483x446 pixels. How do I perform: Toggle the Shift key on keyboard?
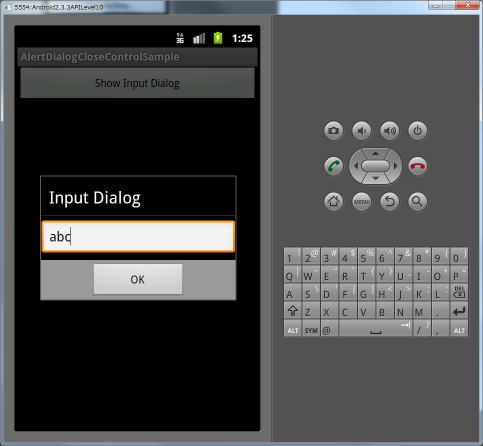[x=293, y=311]
